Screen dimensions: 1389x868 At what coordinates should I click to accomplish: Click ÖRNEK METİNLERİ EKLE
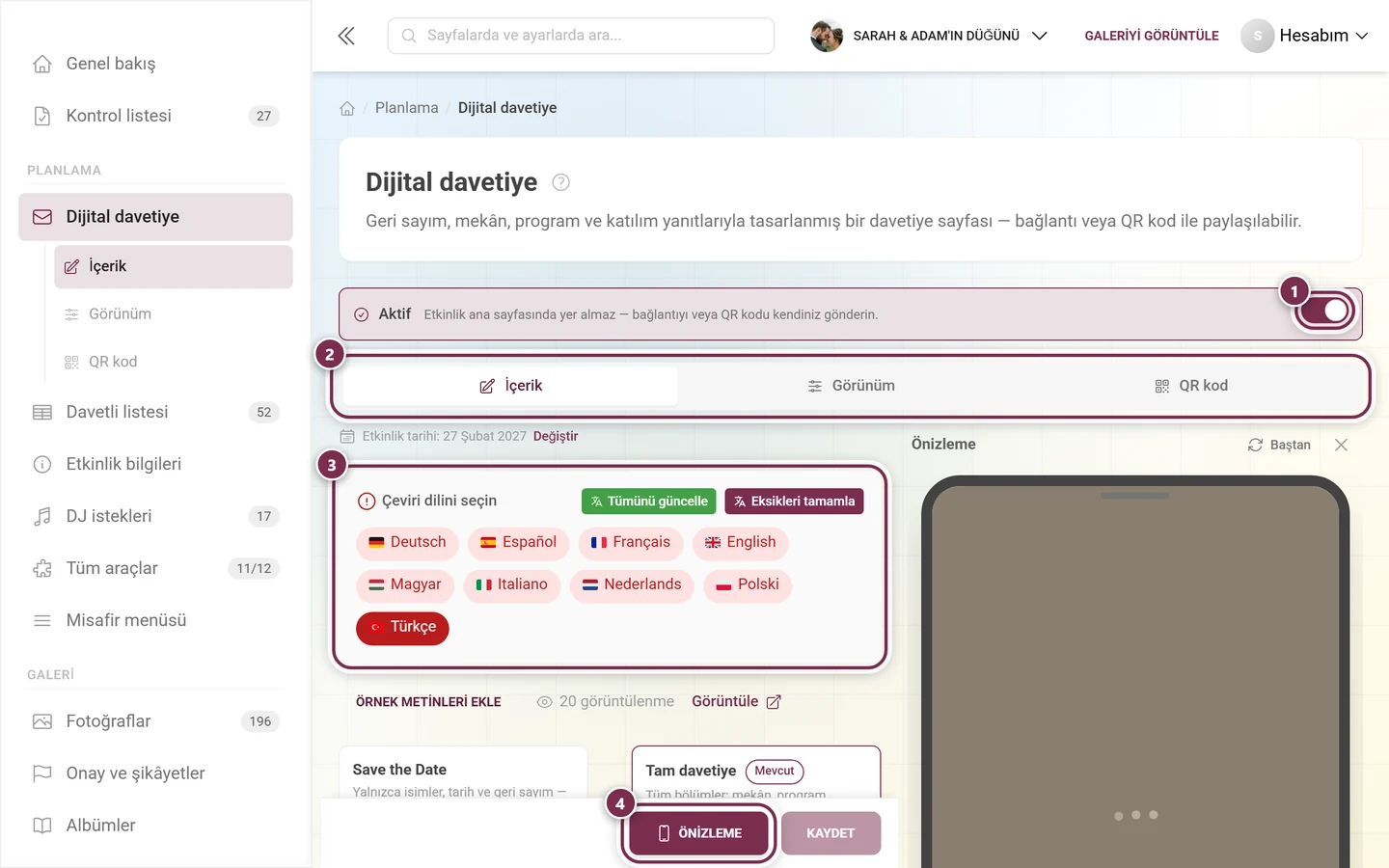pos(428,702)
